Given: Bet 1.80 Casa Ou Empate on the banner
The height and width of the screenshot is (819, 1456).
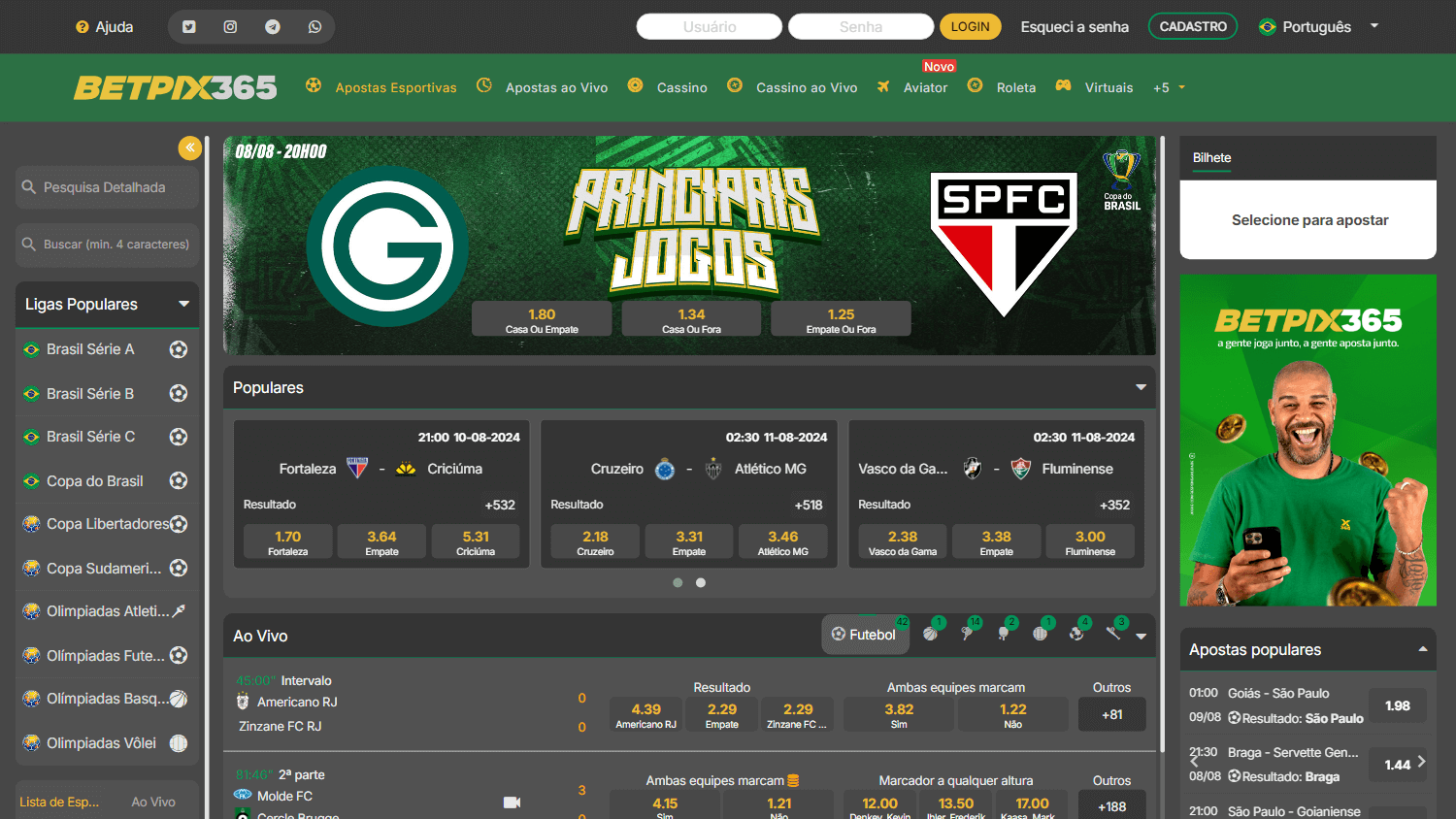Looking at the screenshot, I should [x=542, y=319].
